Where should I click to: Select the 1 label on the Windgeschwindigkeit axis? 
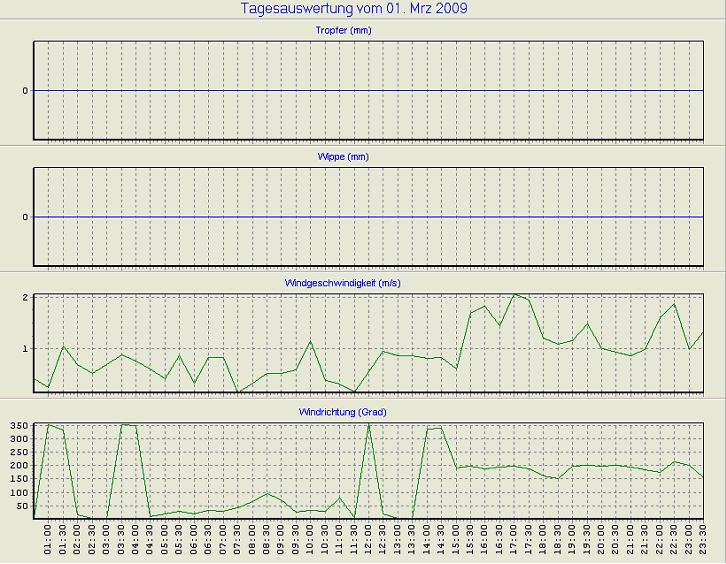coord(24,349)
